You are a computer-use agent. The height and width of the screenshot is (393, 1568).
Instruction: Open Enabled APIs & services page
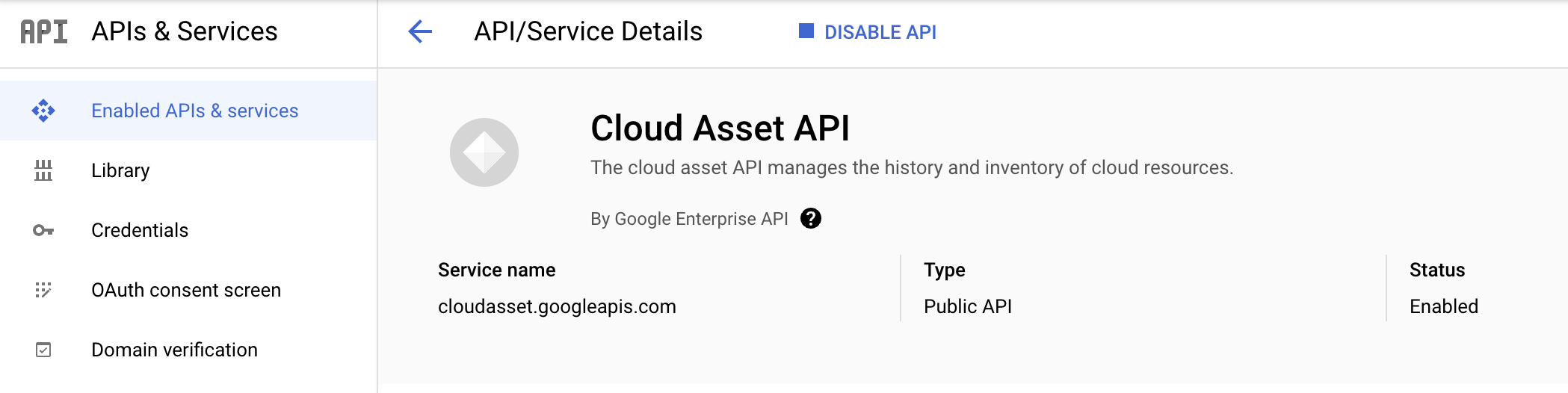(x=188, y=111)
